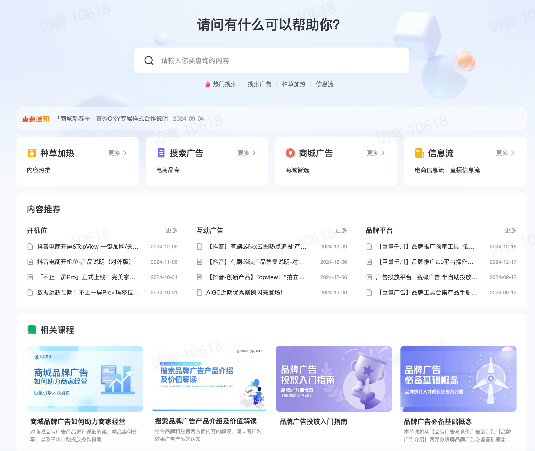Open the announcement dated 2024-09-04
The width and height of the screenshot is (535, 451).
(x=131, y=119)
